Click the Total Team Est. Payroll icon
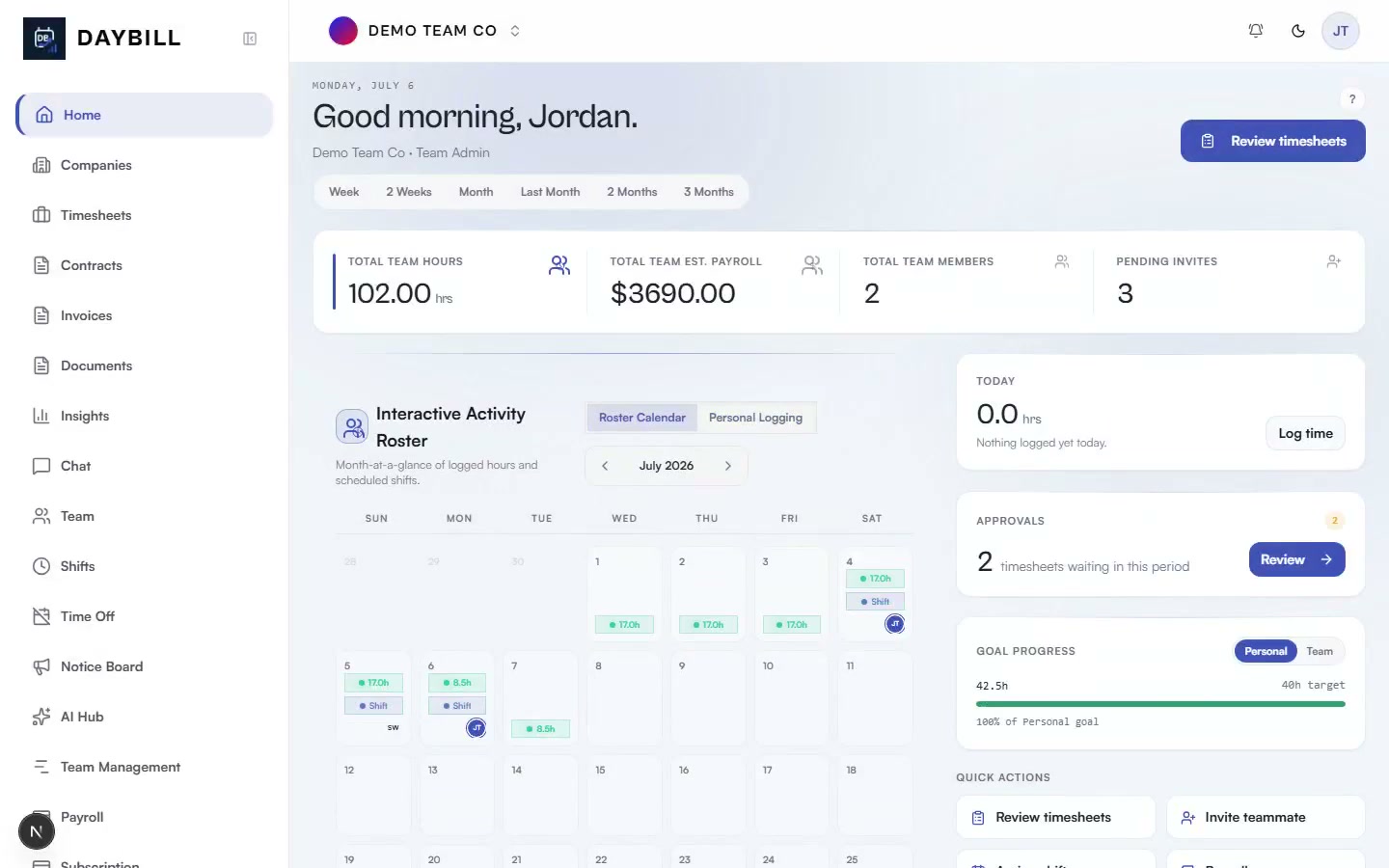Image resolution: width=1389 pixels, height=868 pixels. tap(812, 265)
